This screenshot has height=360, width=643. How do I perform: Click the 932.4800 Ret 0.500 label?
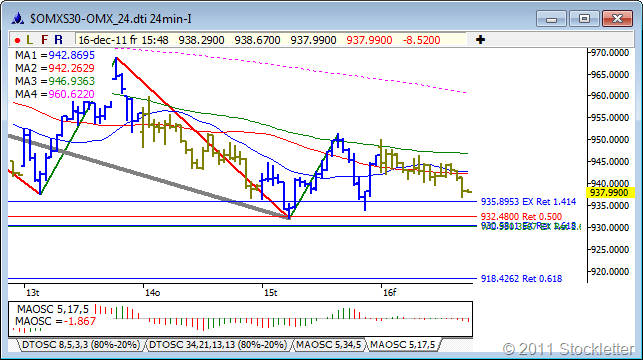point(521,216)
